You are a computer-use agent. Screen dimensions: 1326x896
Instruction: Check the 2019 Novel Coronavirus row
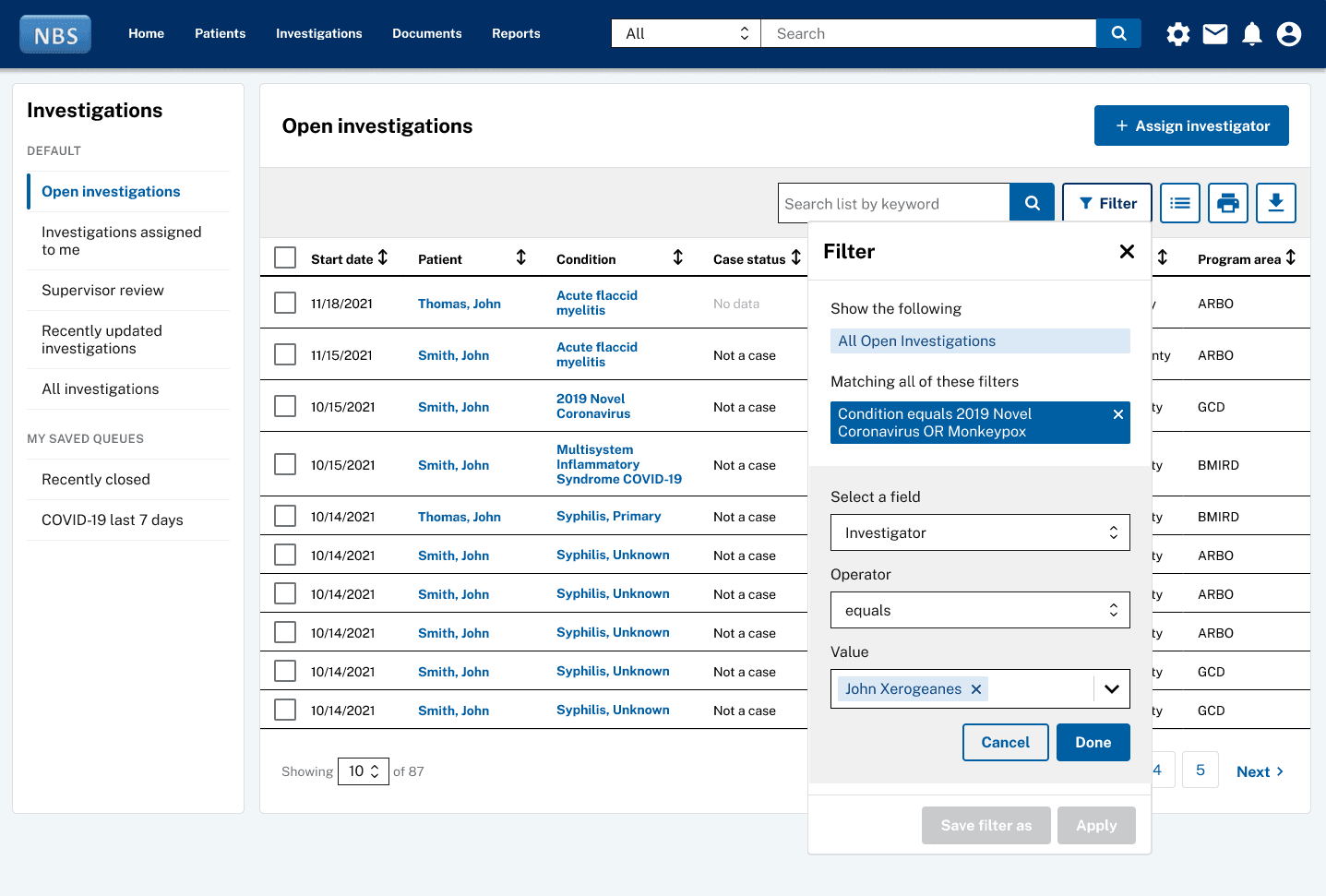coord(285,406)
